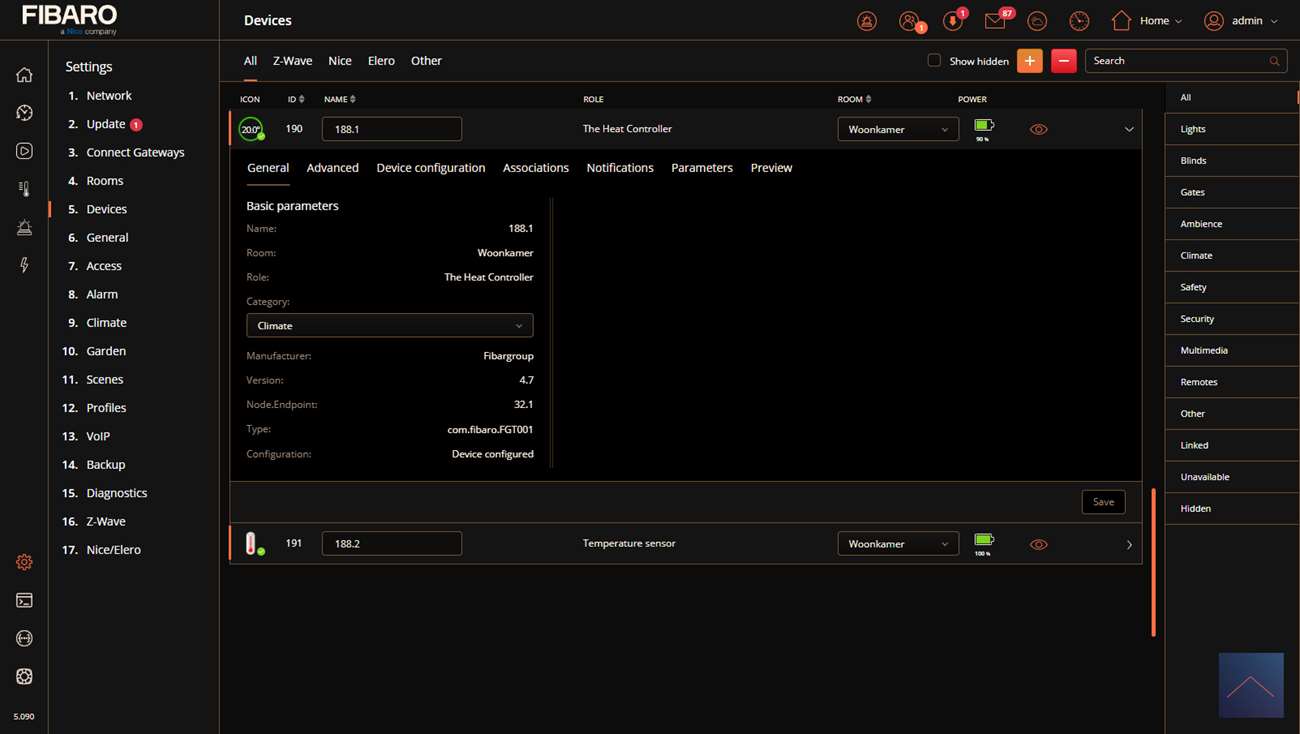Screen dimensions: 1300x734
Task: Open the weather icon in the header
Action: pyautogui.click(x=1037, y=21)
